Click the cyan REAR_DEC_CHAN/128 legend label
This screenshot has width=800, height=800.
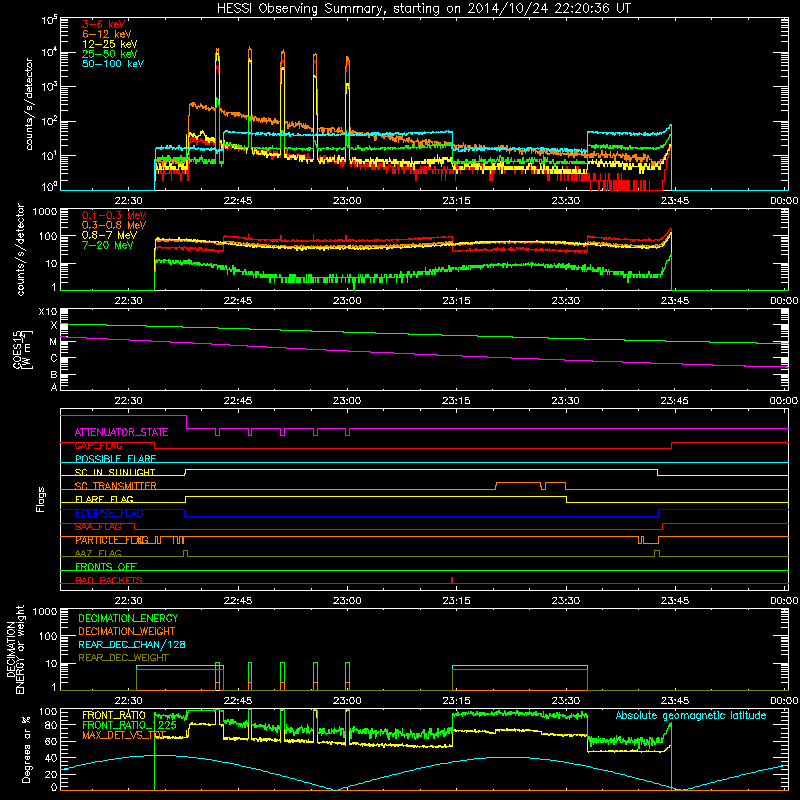[132, 644]
